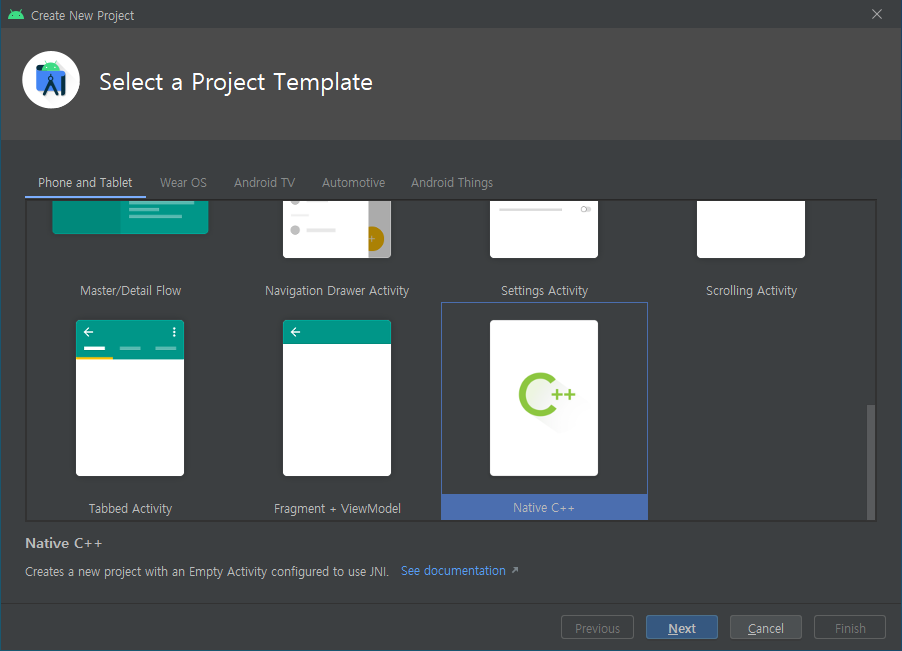Open the See documentation link

[x=453, y=570]
